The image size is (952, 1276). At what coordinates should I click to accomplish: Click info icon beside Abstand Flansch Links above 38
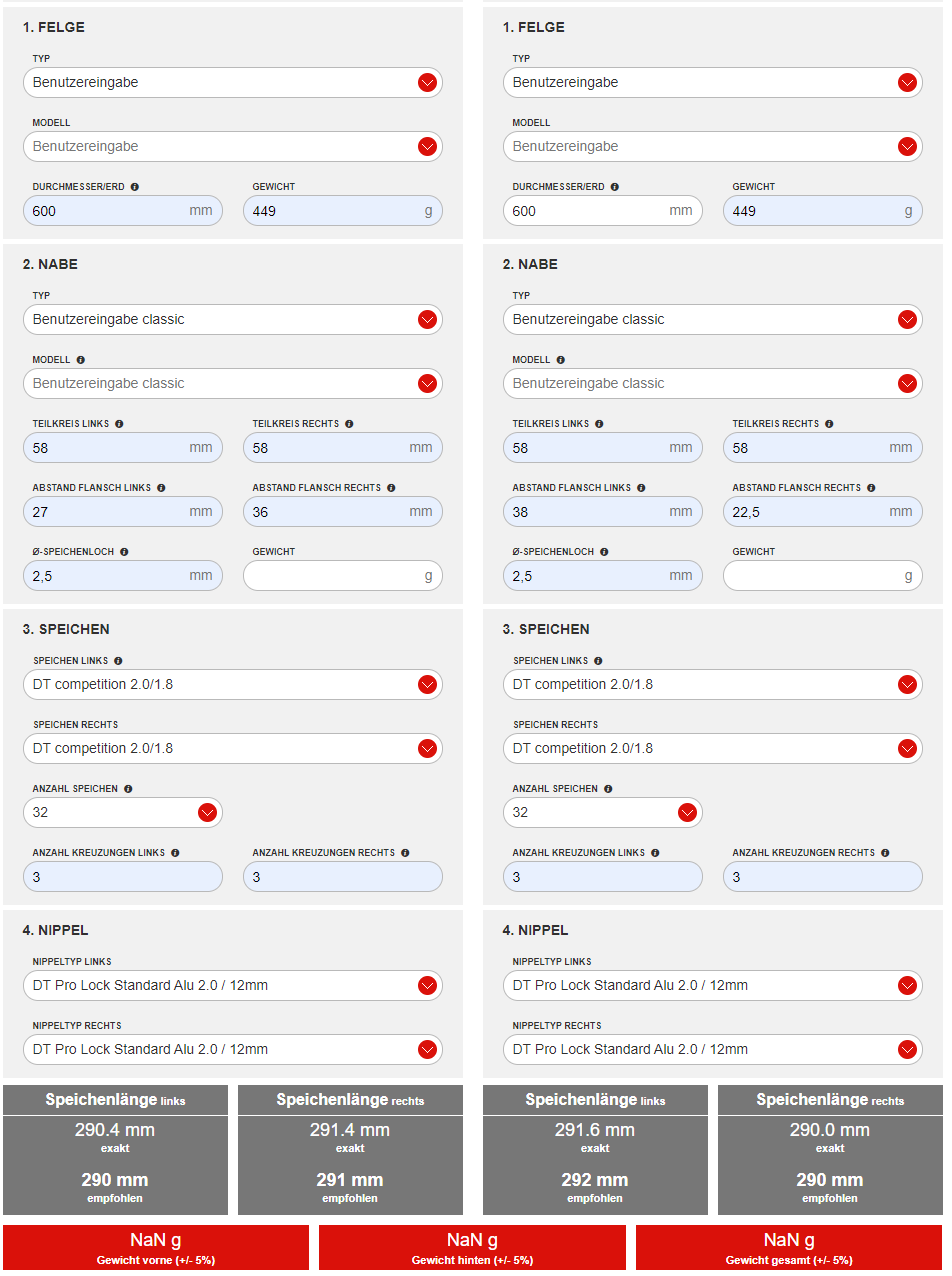pyautogui.click(x=641, y=488)
